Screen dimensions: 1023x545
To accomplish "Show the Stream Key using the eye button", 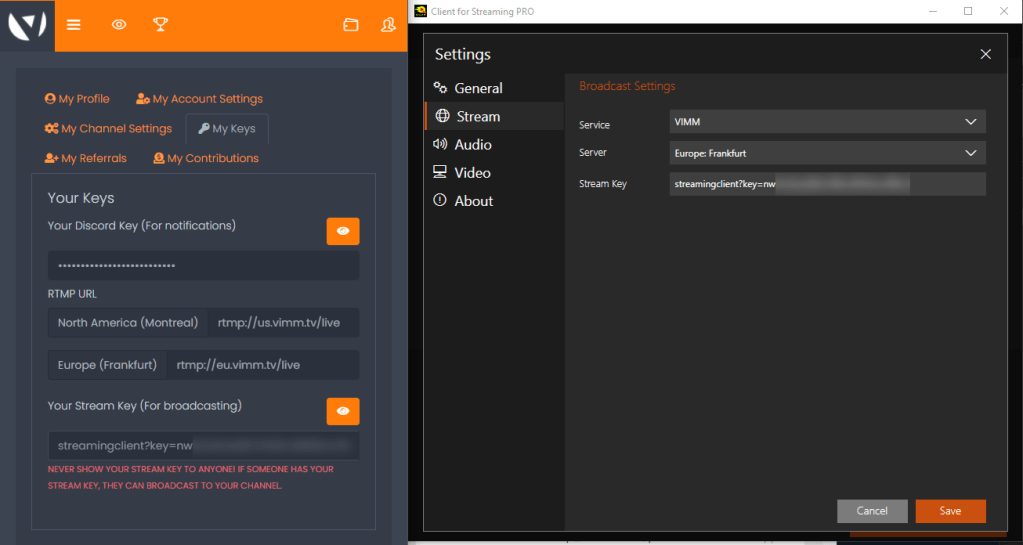I will pos(342,411).
